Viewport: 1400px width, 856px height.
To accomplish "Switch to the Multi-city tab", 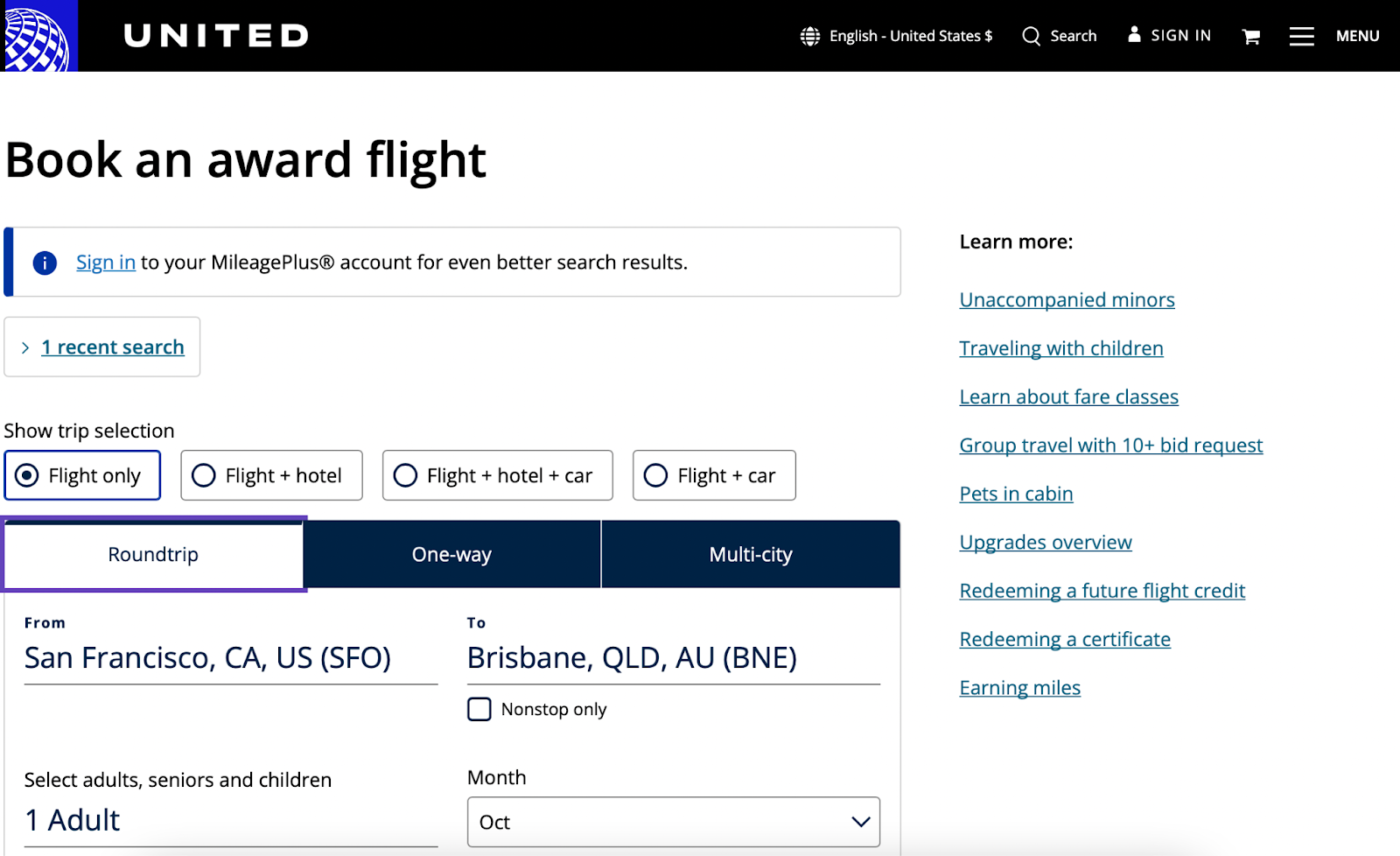I will click(750, 554).
